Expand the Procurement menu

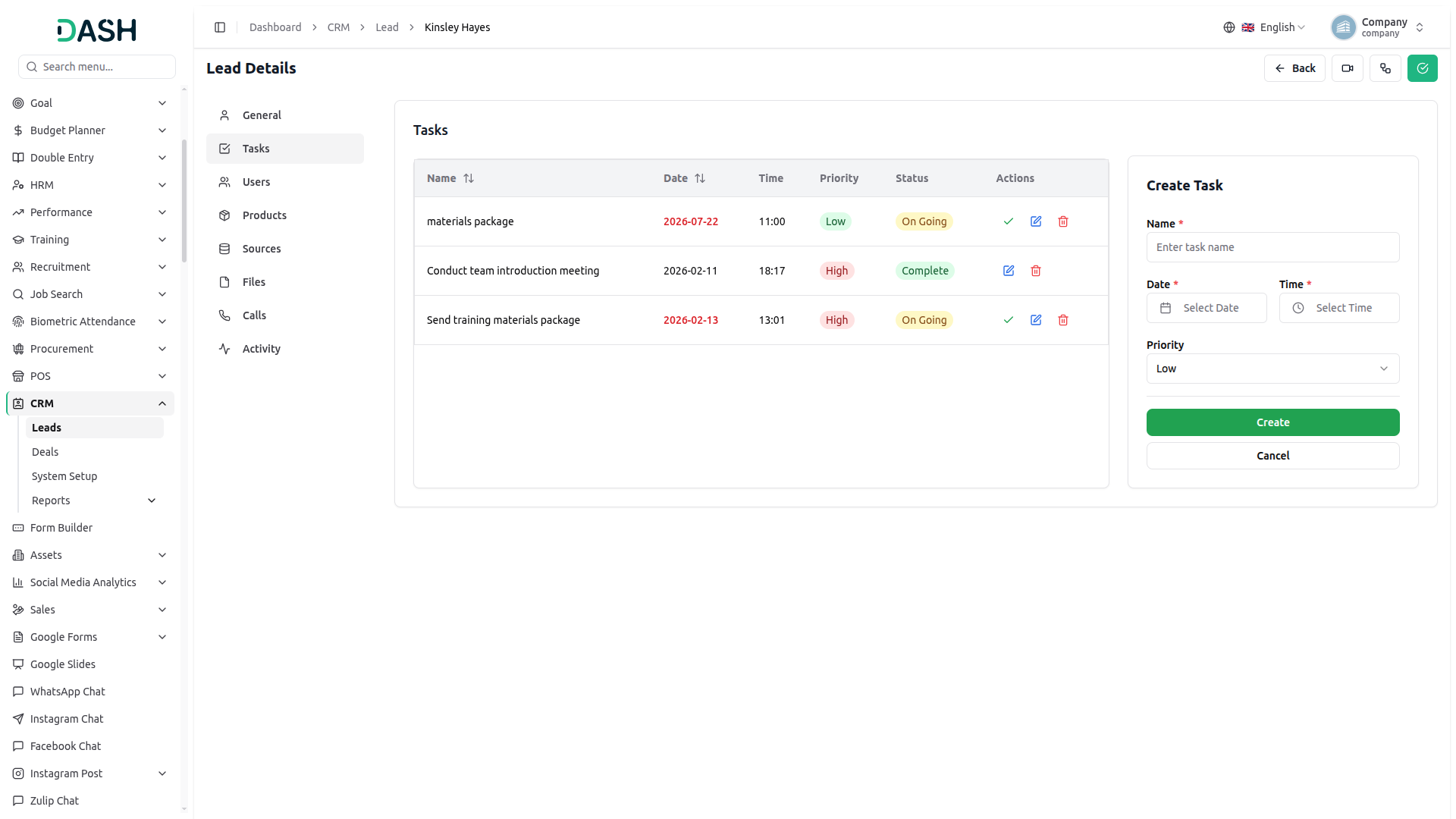tap(91, 349)
